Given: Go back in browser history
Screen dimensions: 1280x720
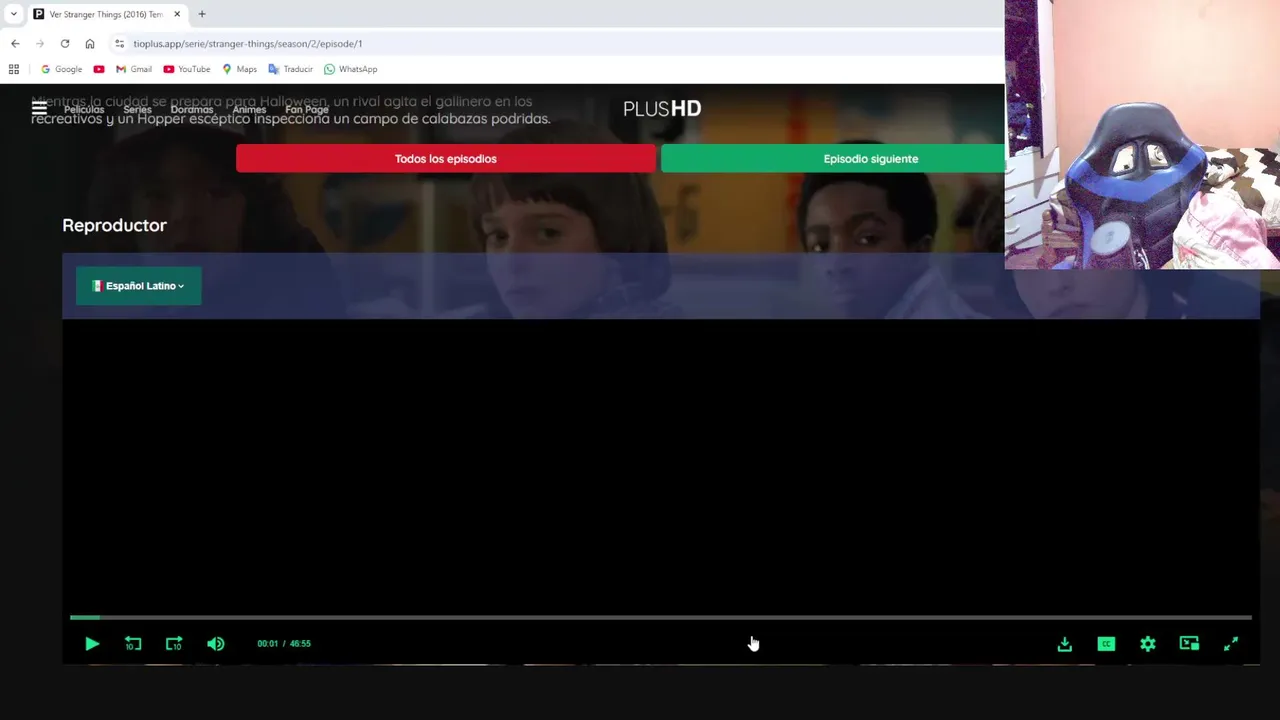Looking at the screenshot, I should tap(15, 44).
